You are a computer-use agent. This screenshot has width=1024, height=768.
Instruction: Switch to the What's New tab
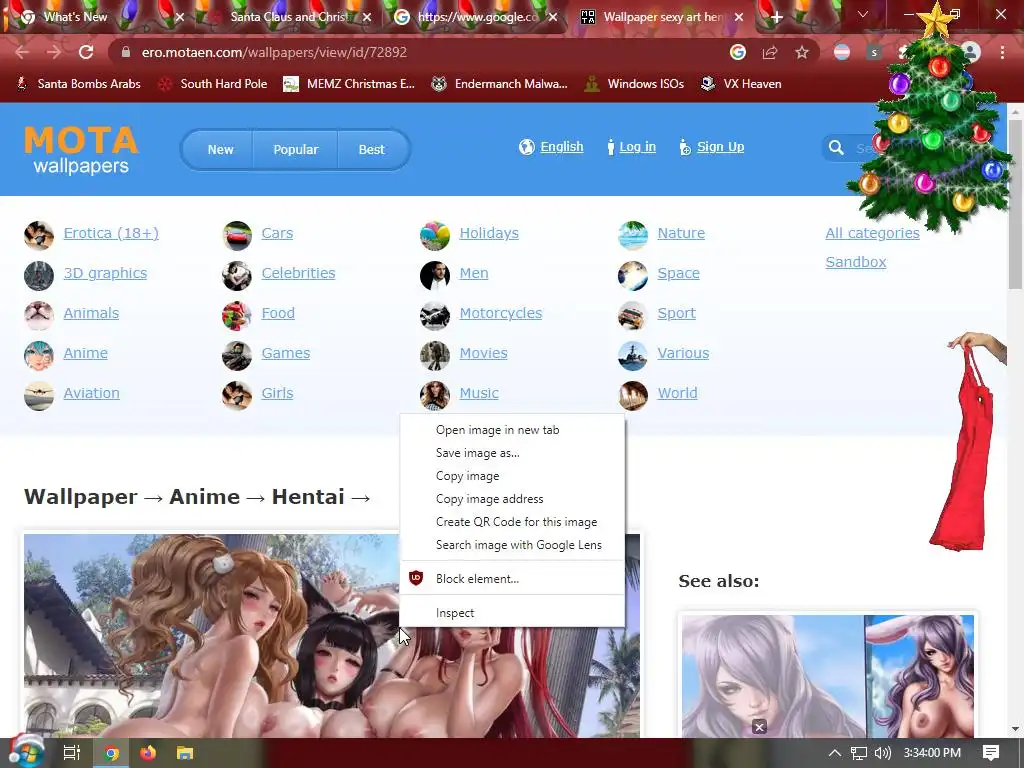(75, 17)
